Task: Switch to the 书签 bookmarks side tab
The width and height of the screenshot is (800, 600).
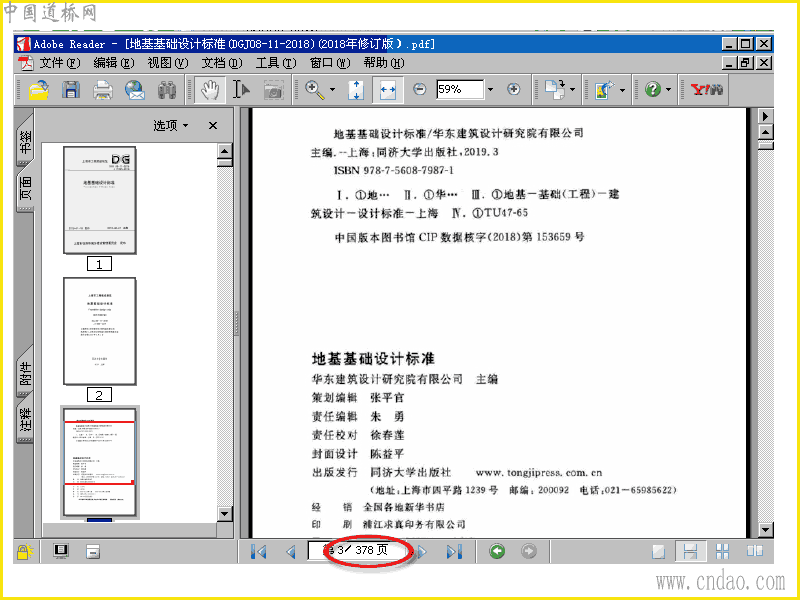Action: pos(26,141)
